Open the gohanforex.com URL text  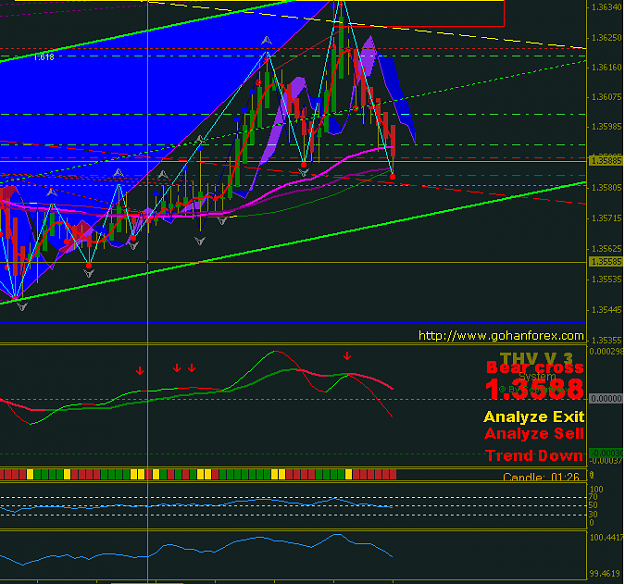(501, 336)
